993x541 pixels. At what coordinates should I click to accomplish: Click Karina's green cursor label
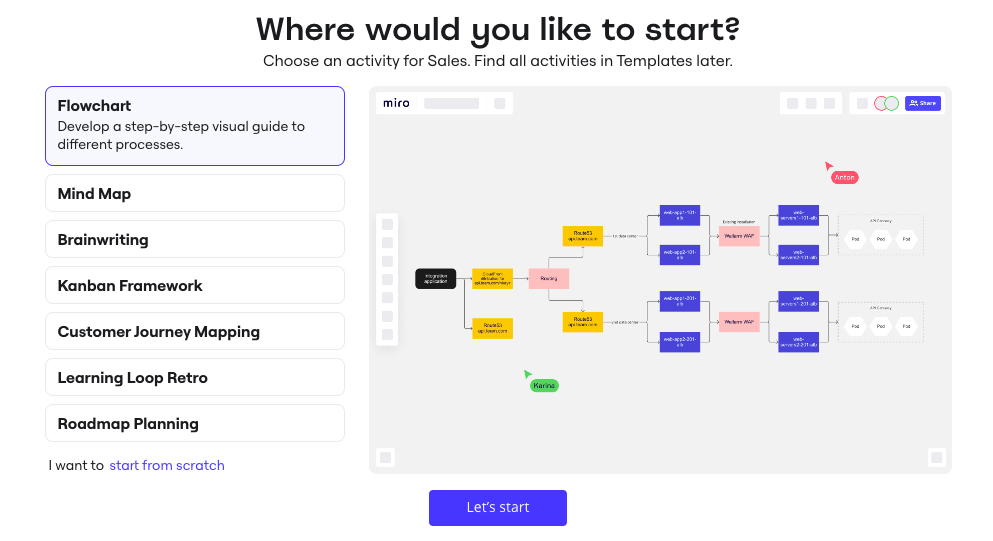[544, 385]
